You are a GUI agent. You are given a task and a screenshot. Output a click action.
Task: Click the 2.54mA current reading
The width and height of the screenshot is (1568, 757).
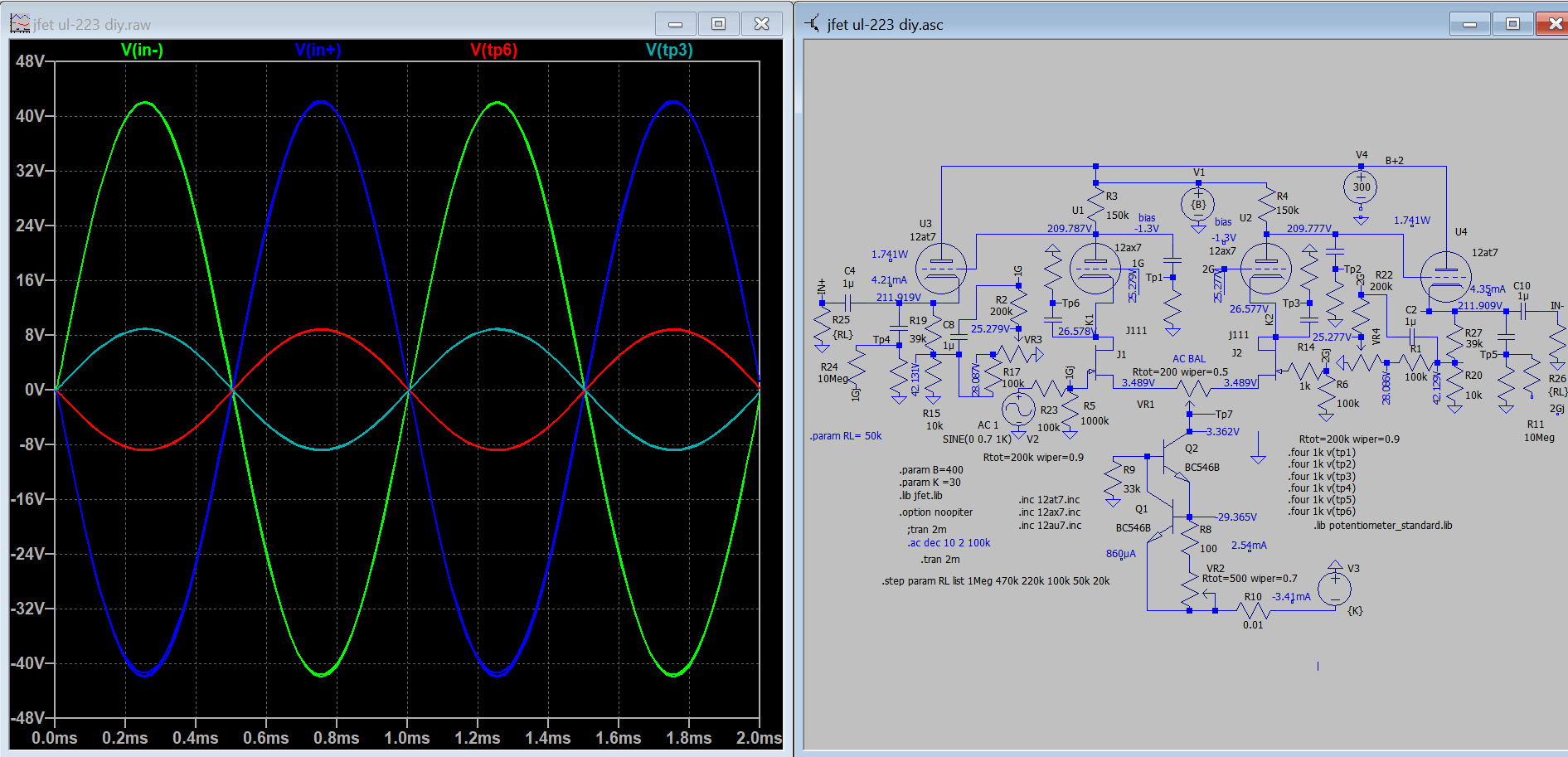1249,546
